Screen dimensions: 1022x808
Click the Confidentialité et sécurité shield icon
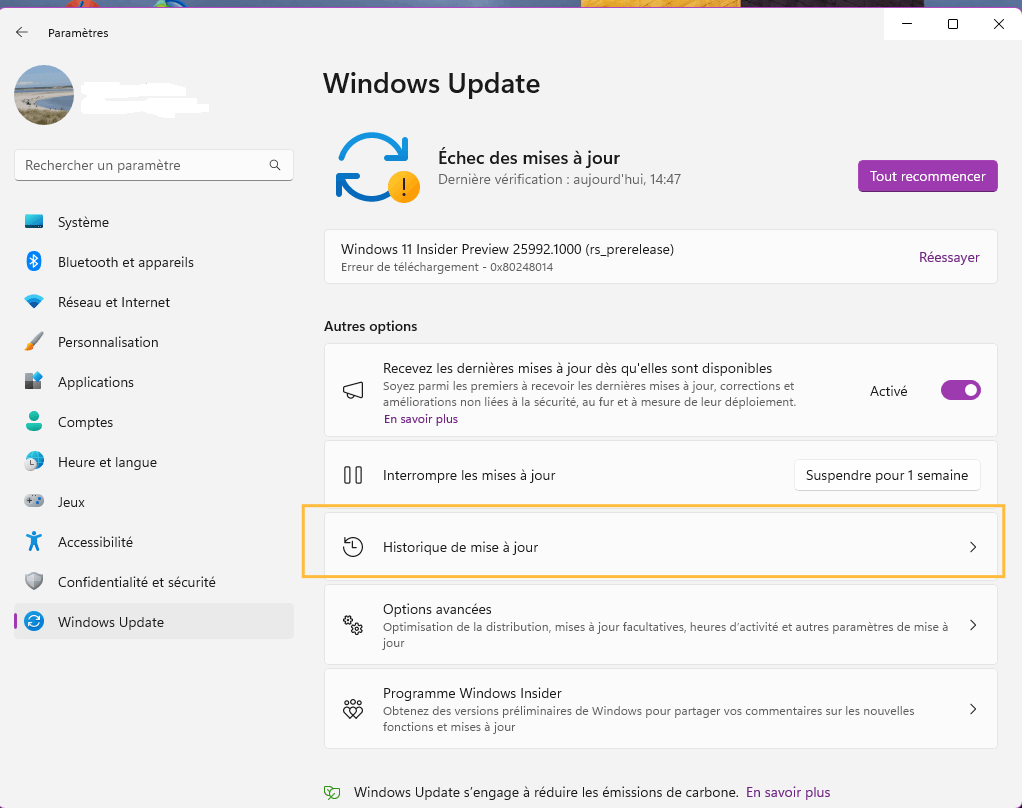[x=34, y=581]
